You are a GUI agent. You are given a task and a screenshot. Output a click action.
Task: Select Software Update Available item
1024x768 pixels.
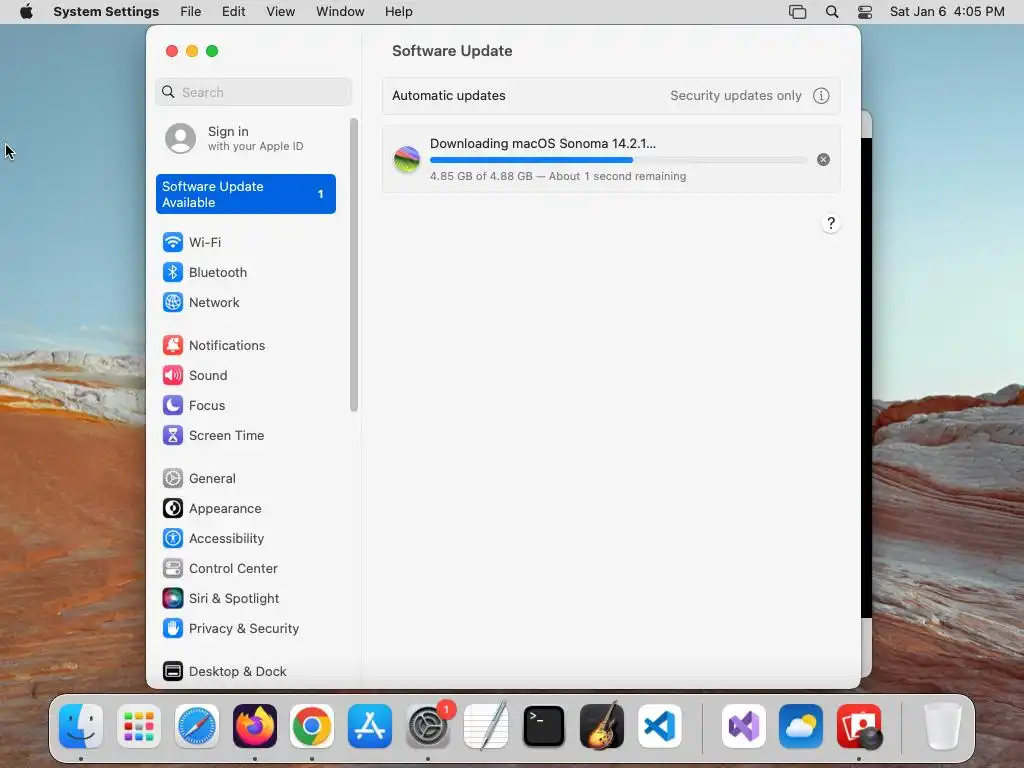[x=246, y=194]
